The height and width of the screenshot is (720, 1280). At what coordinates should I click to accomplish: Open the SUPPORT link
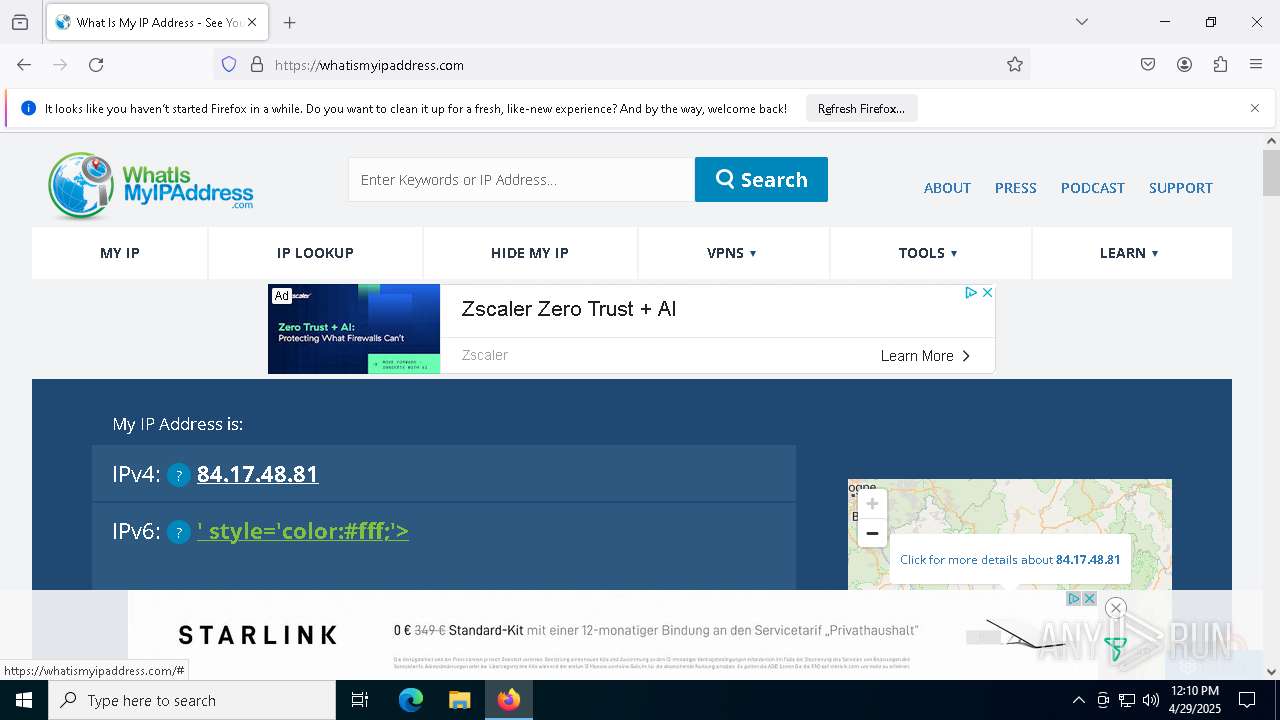coord(1180,188)
